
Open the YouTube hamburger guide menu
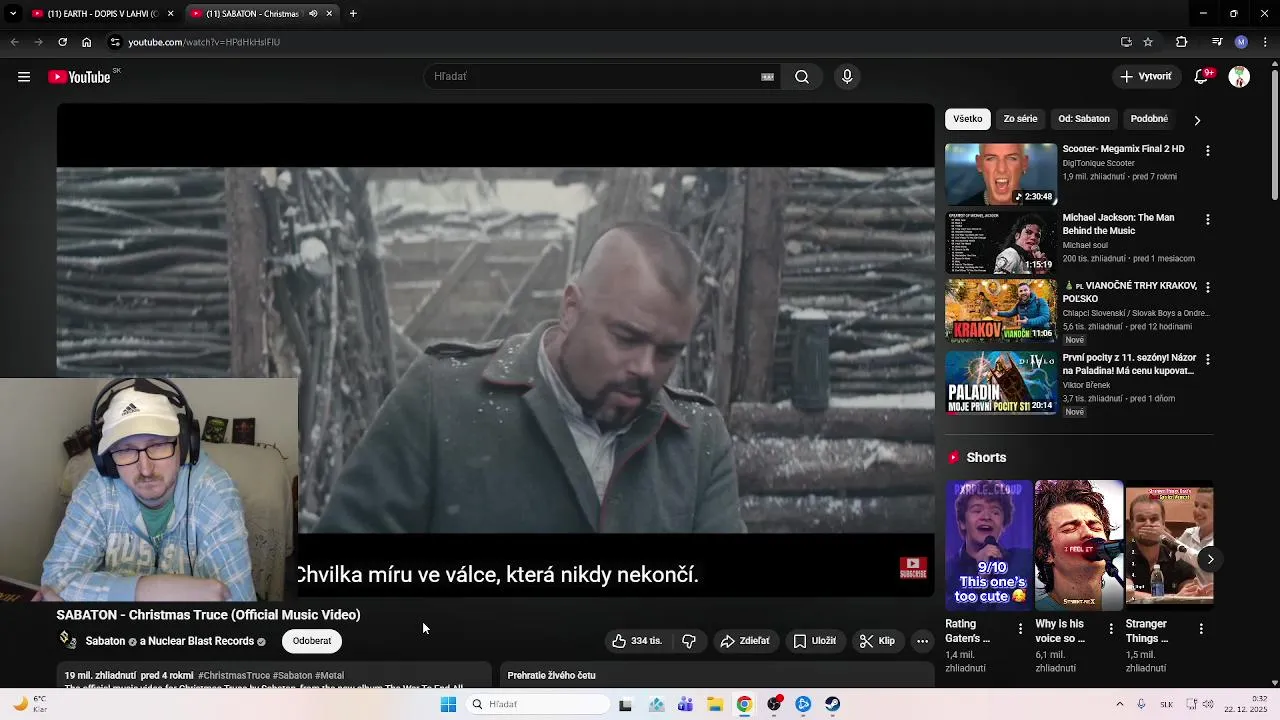(24, 77)
